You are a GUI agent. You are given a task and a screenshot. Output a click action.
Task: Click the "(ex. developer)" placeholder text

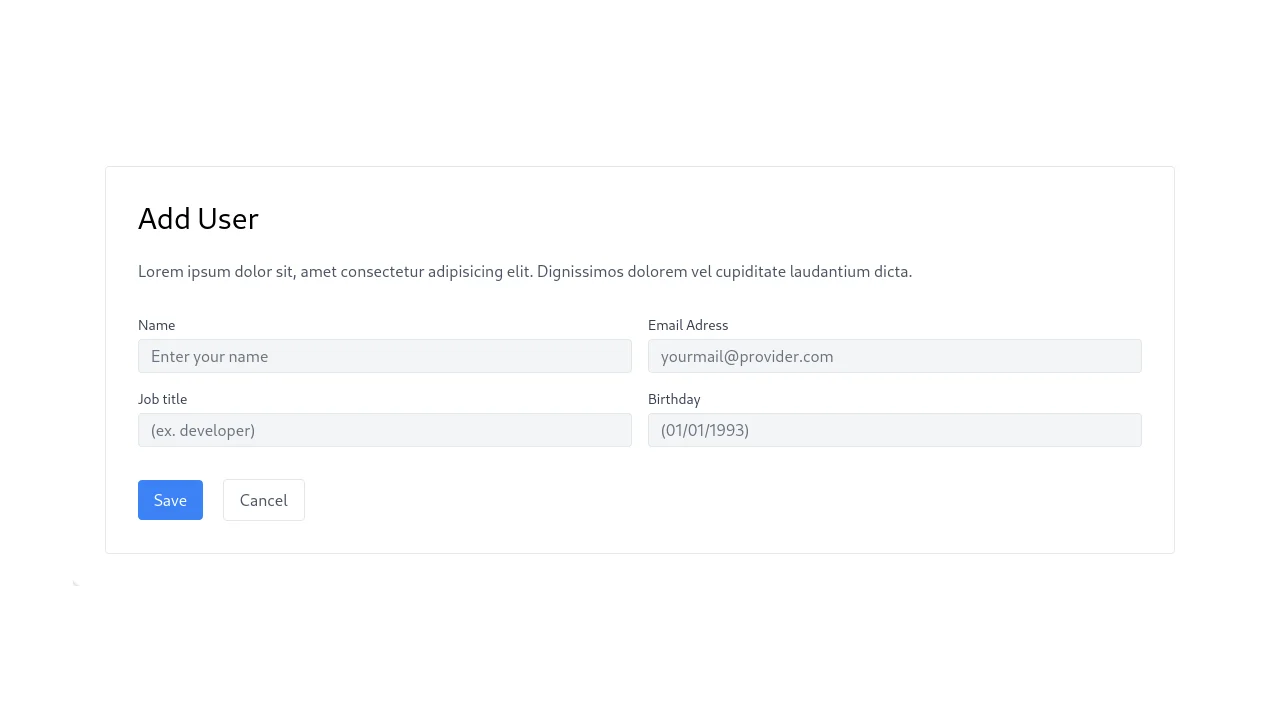203,430
